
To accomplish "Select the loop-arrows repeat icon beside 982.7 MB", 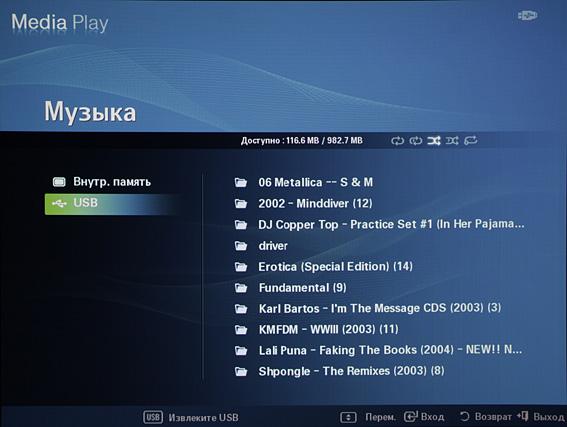I will (x=397, y=141).
